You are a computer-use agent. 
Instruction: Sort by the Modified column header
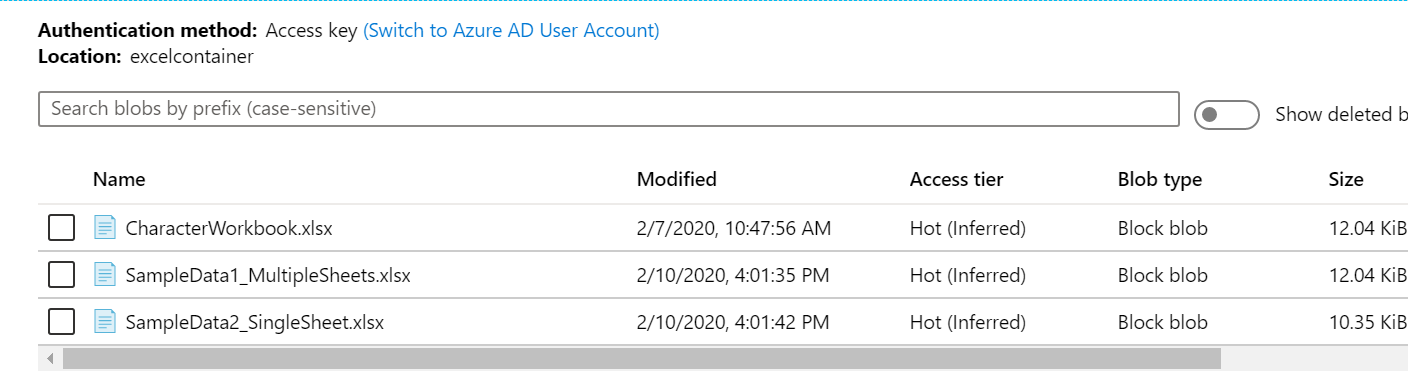tap(677, 180)
